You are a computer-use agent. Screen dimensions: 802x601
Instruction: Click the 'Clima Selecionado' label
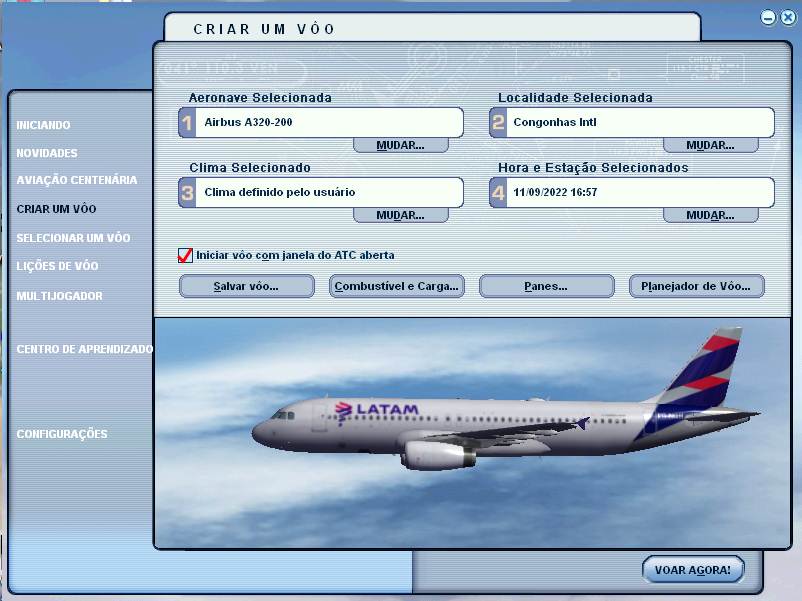[x=250, y=168]
